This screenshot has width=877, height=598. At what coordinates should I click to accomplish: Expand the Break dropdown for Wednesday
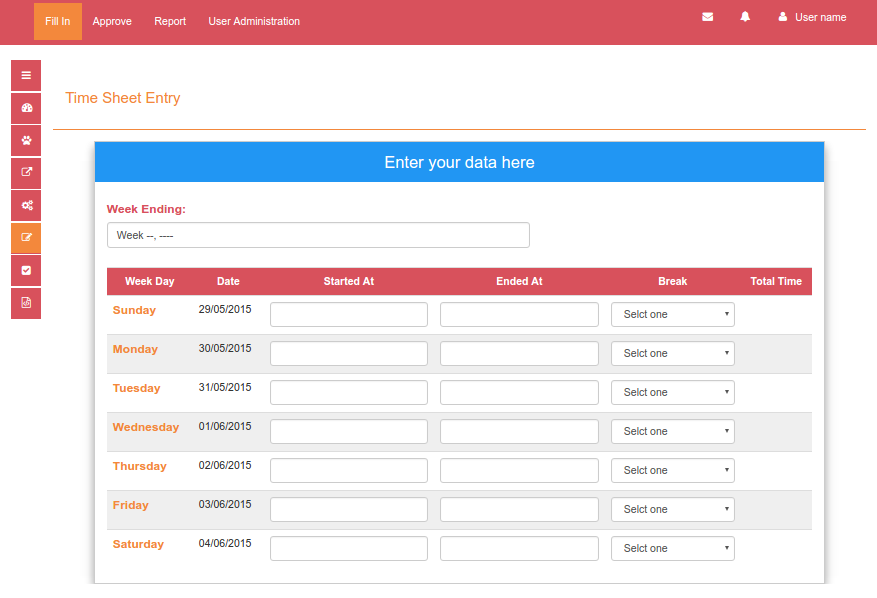click(x=672, y=431)
